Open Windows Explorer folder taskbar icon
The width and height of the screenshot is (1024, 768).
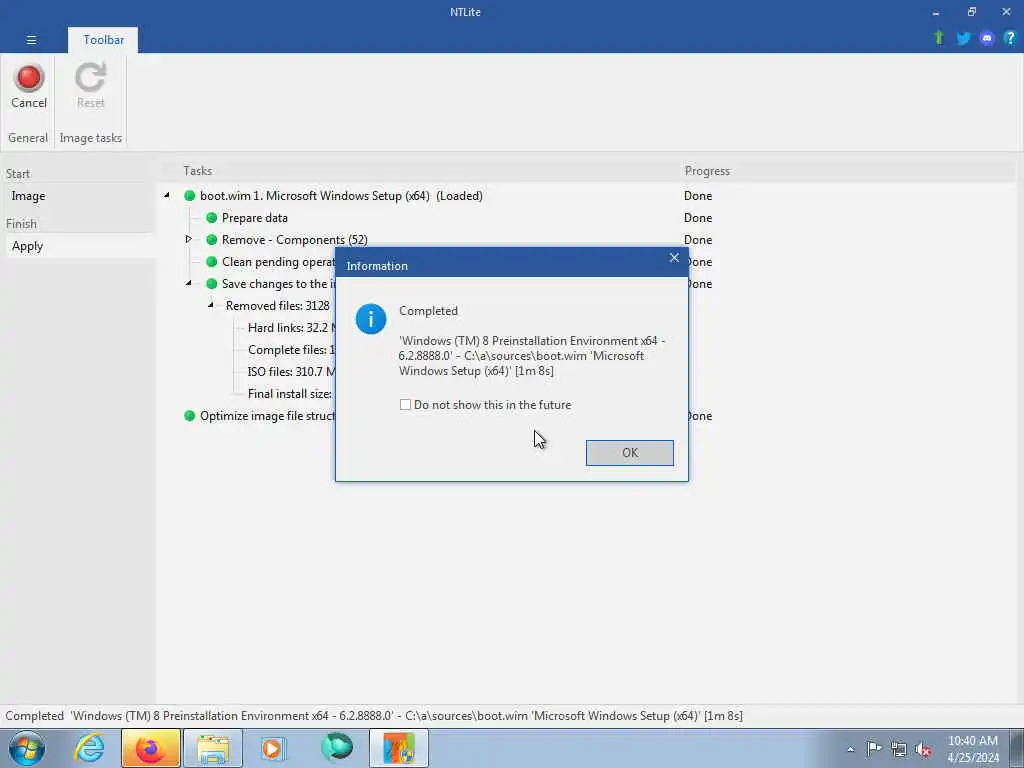[213, 748]
